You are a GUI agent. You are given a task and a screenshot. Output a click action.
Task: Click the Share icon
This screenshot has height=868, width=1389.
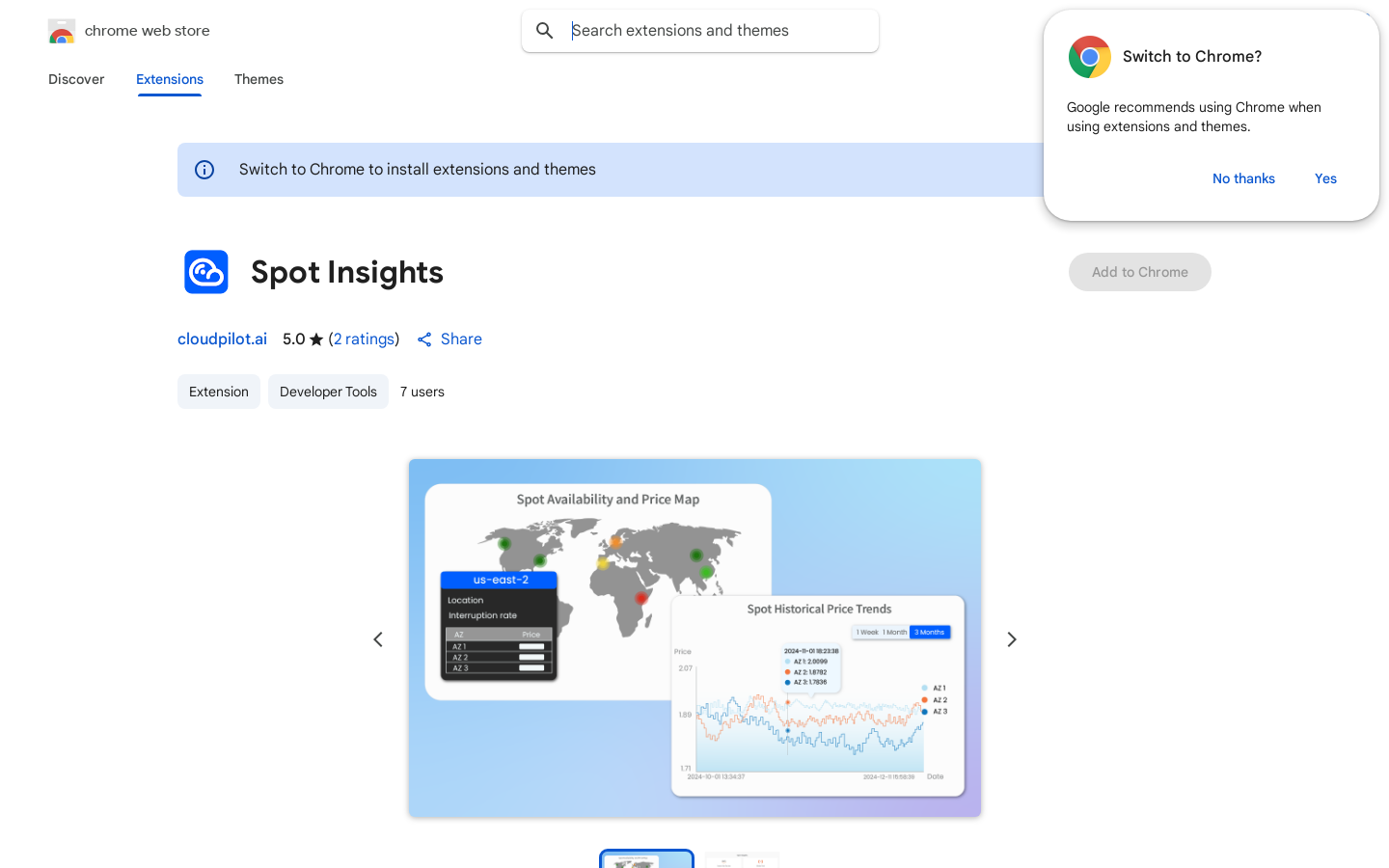pos(424,339)
